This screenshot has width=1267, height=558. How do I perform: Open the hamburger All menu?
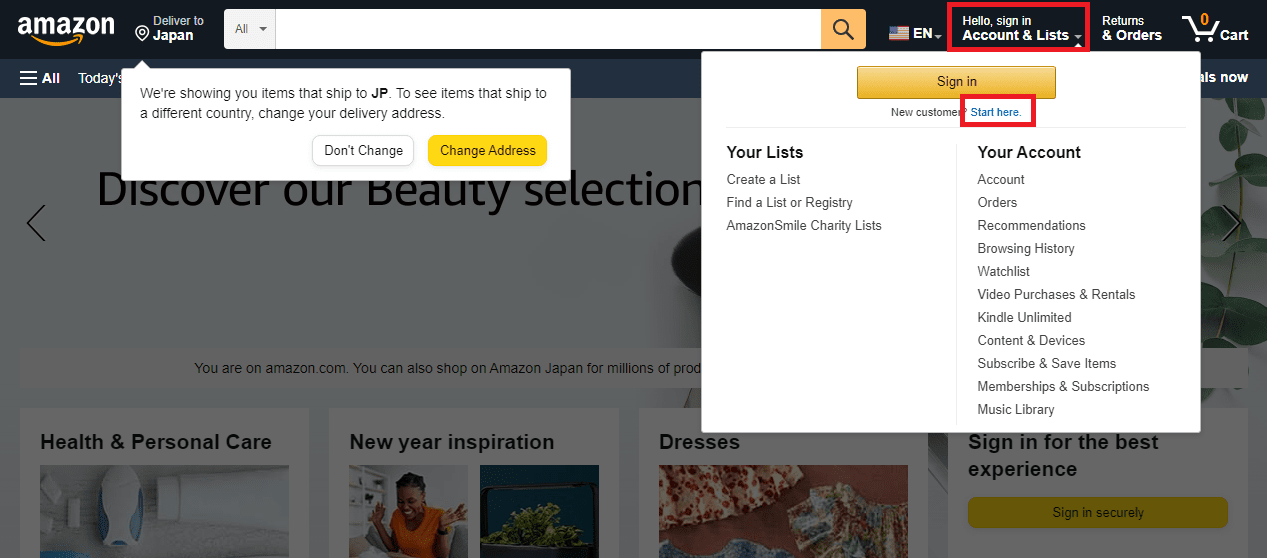point(40,78)
